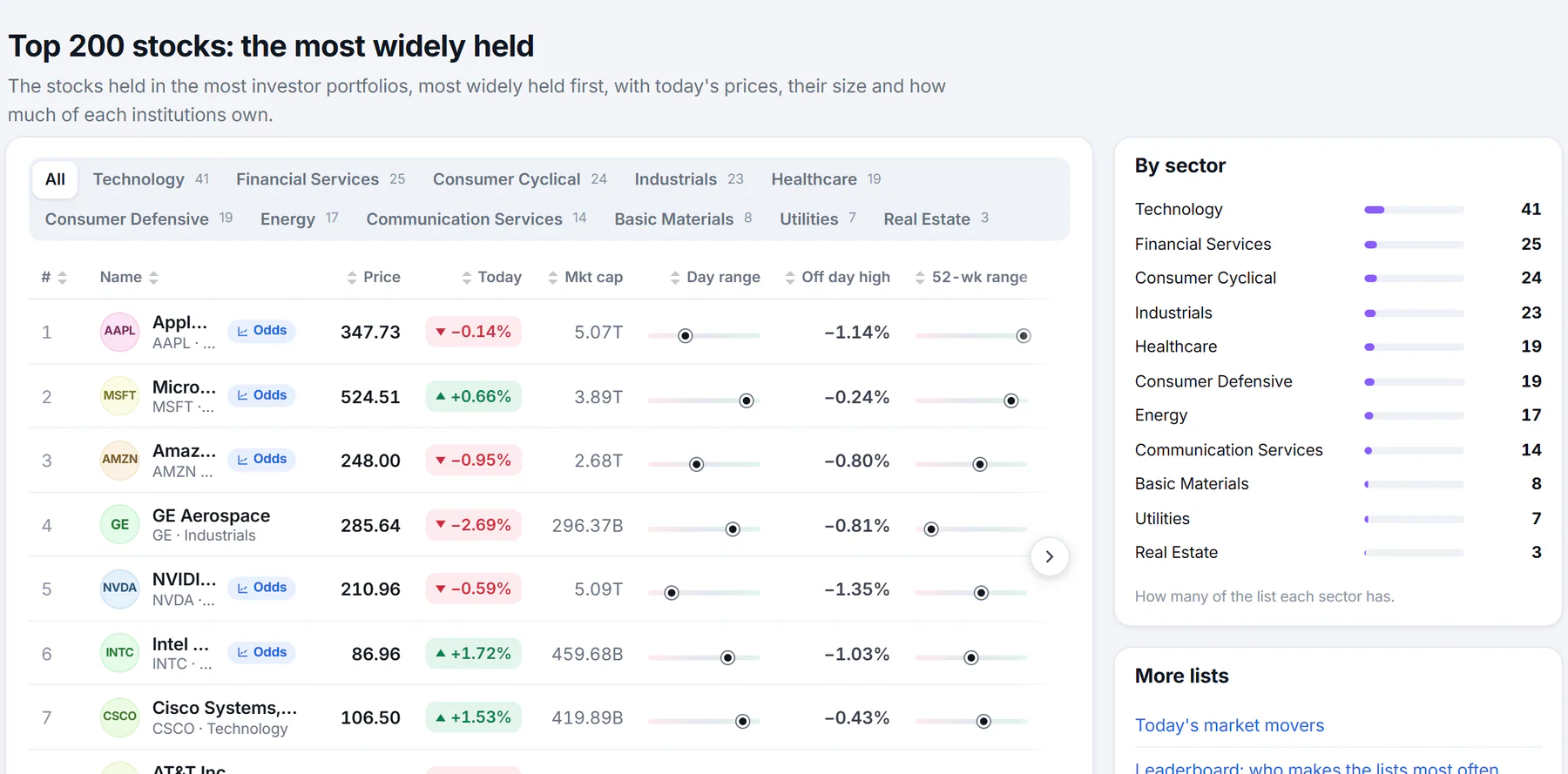Click Financial Services sector row in sidebar

click(x=1338, y=245)
